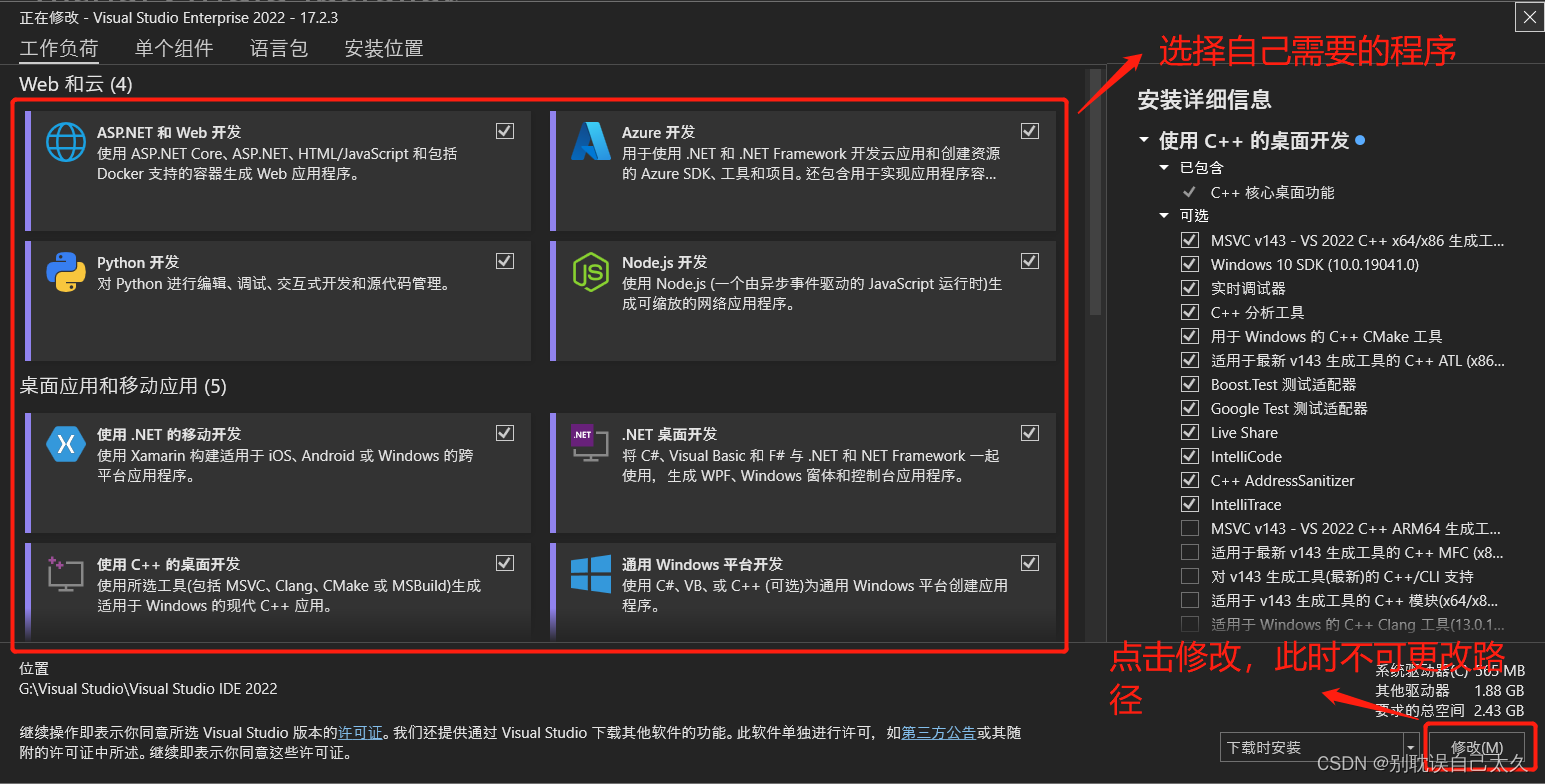1545x784 pixels.
Task: Switch to the 语言包 (Language packs) tab
Action: point(279,48)
